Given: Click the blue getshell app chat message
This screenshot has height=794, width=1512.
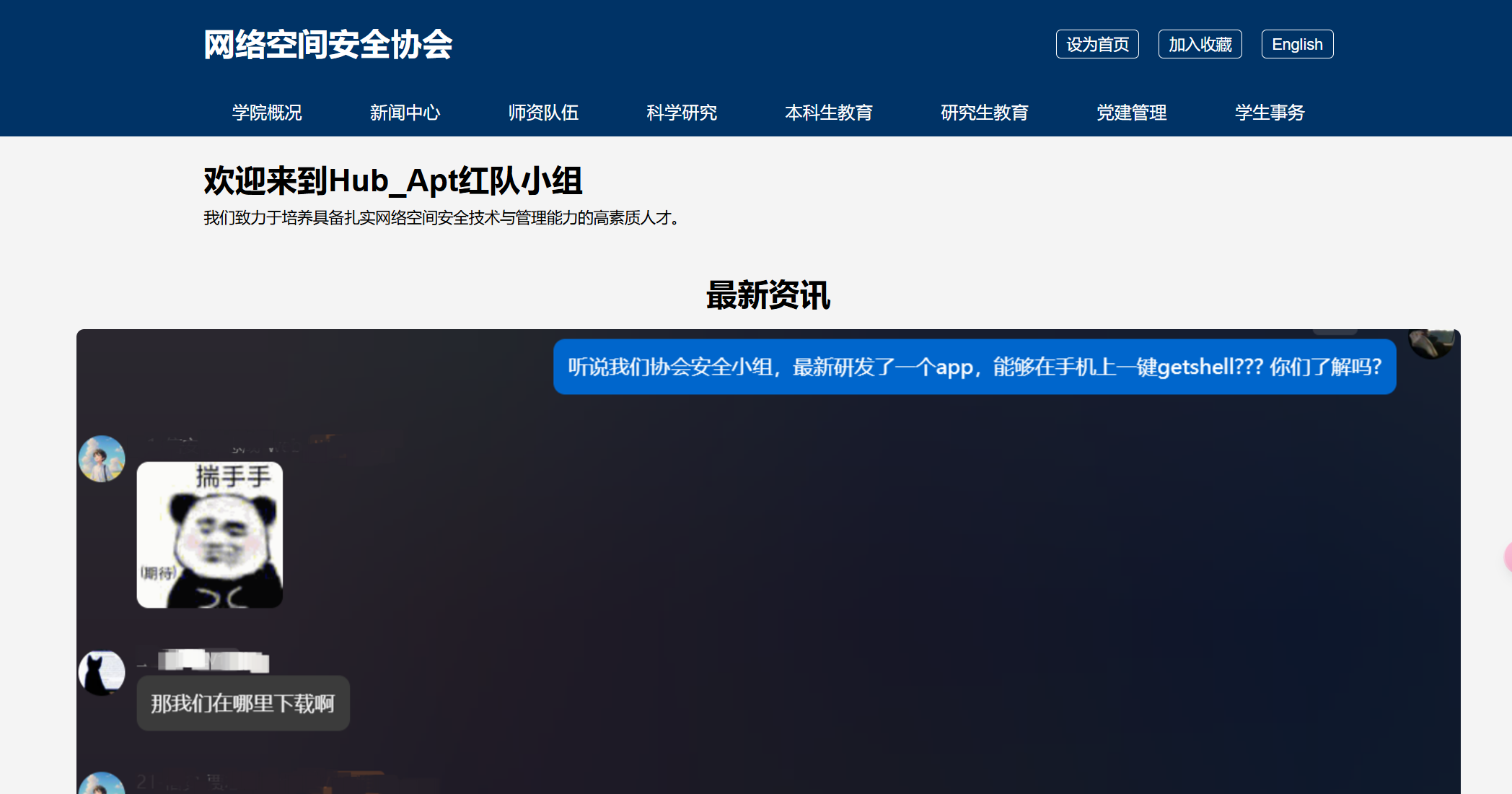Looking at the screenshot, I should coord(975,367).
